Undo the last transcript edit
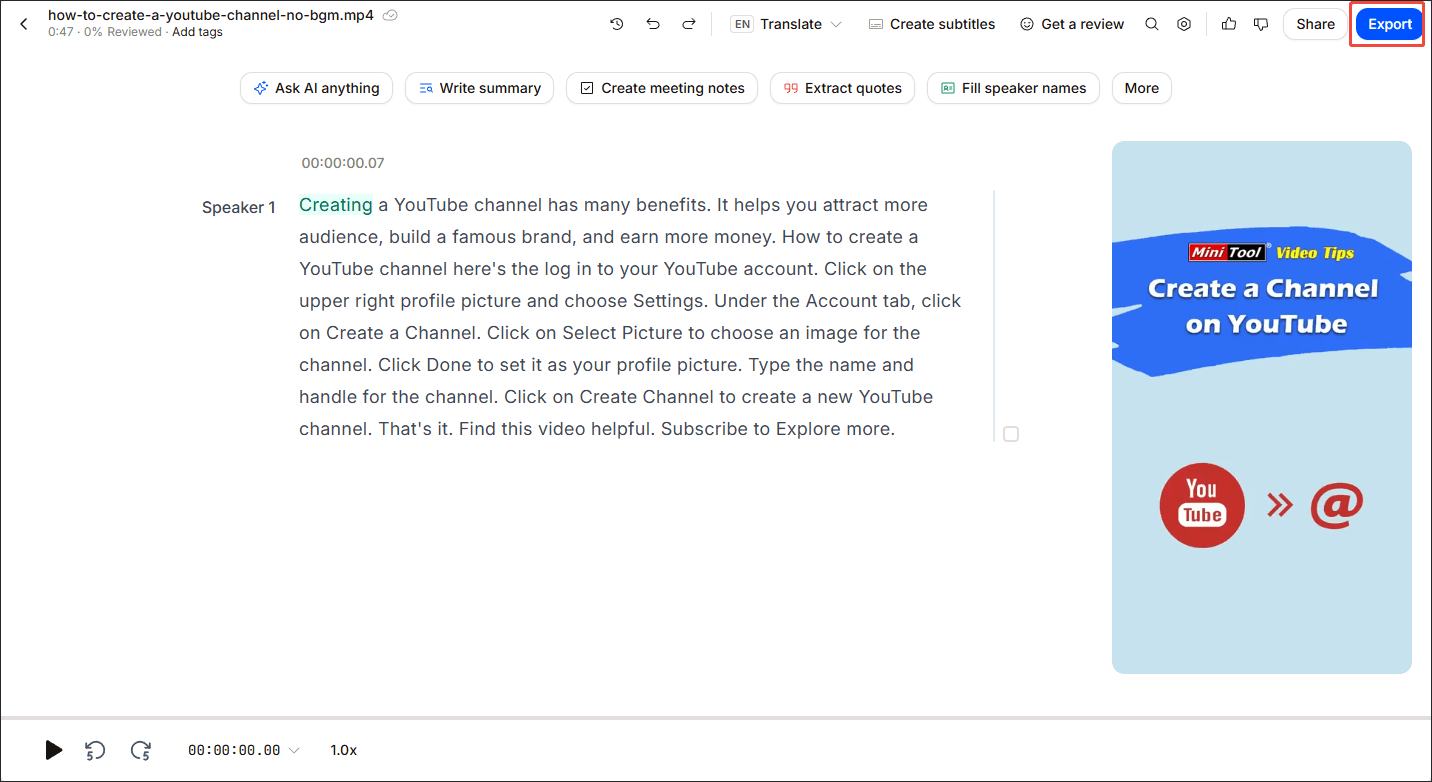 [653, 23]
